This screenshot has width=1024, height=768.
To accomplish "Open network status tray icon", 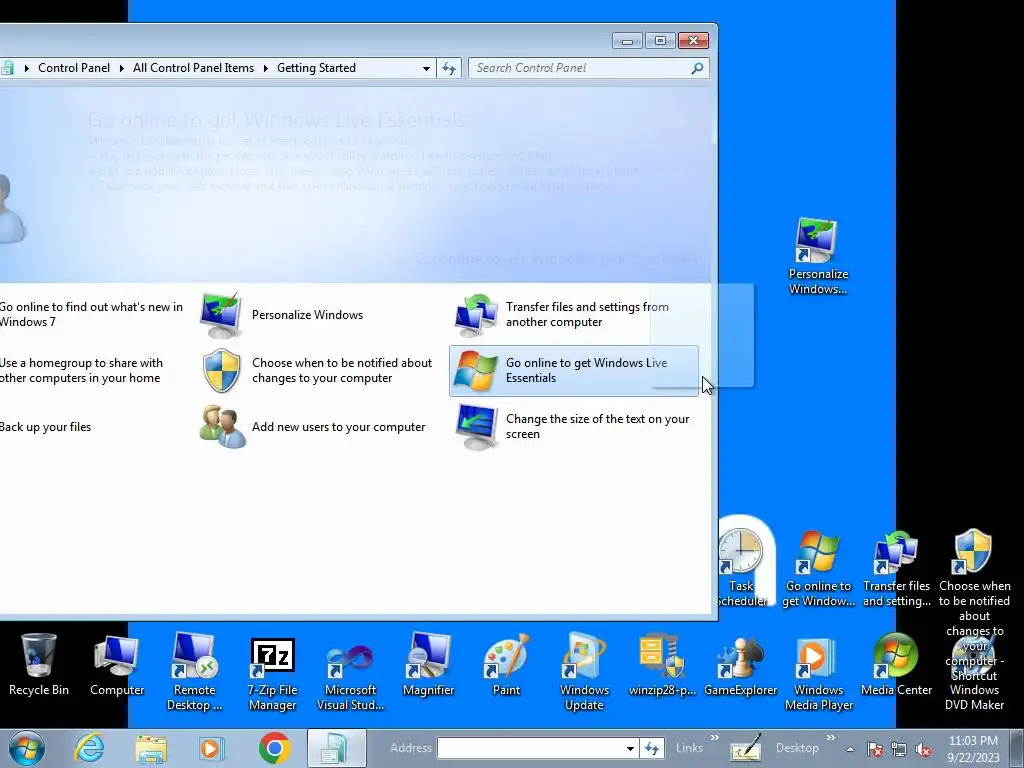I will (x=899, y=749).
